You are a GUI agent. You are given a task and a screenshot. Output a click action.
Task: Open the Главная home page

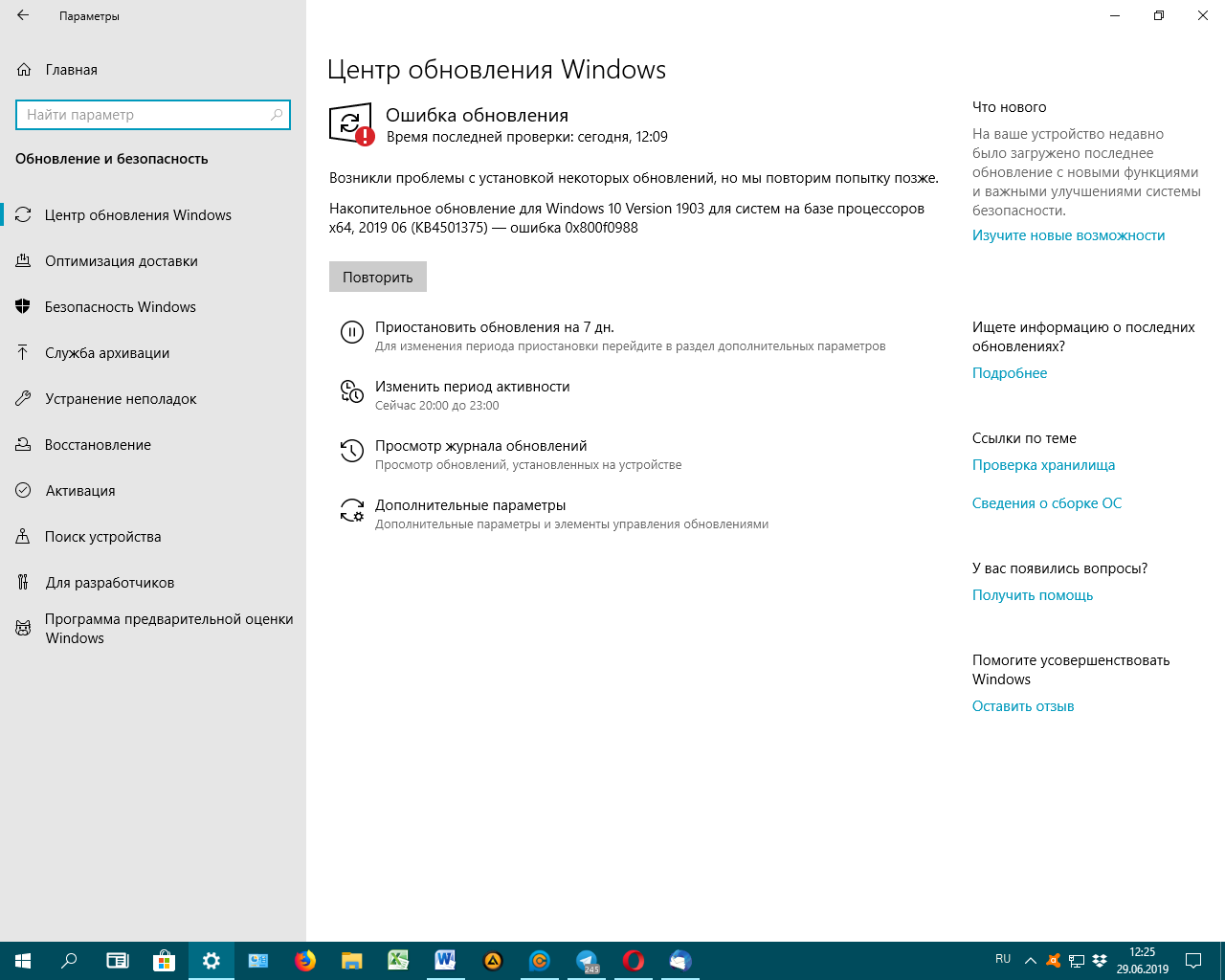click(x=153, y=70)
